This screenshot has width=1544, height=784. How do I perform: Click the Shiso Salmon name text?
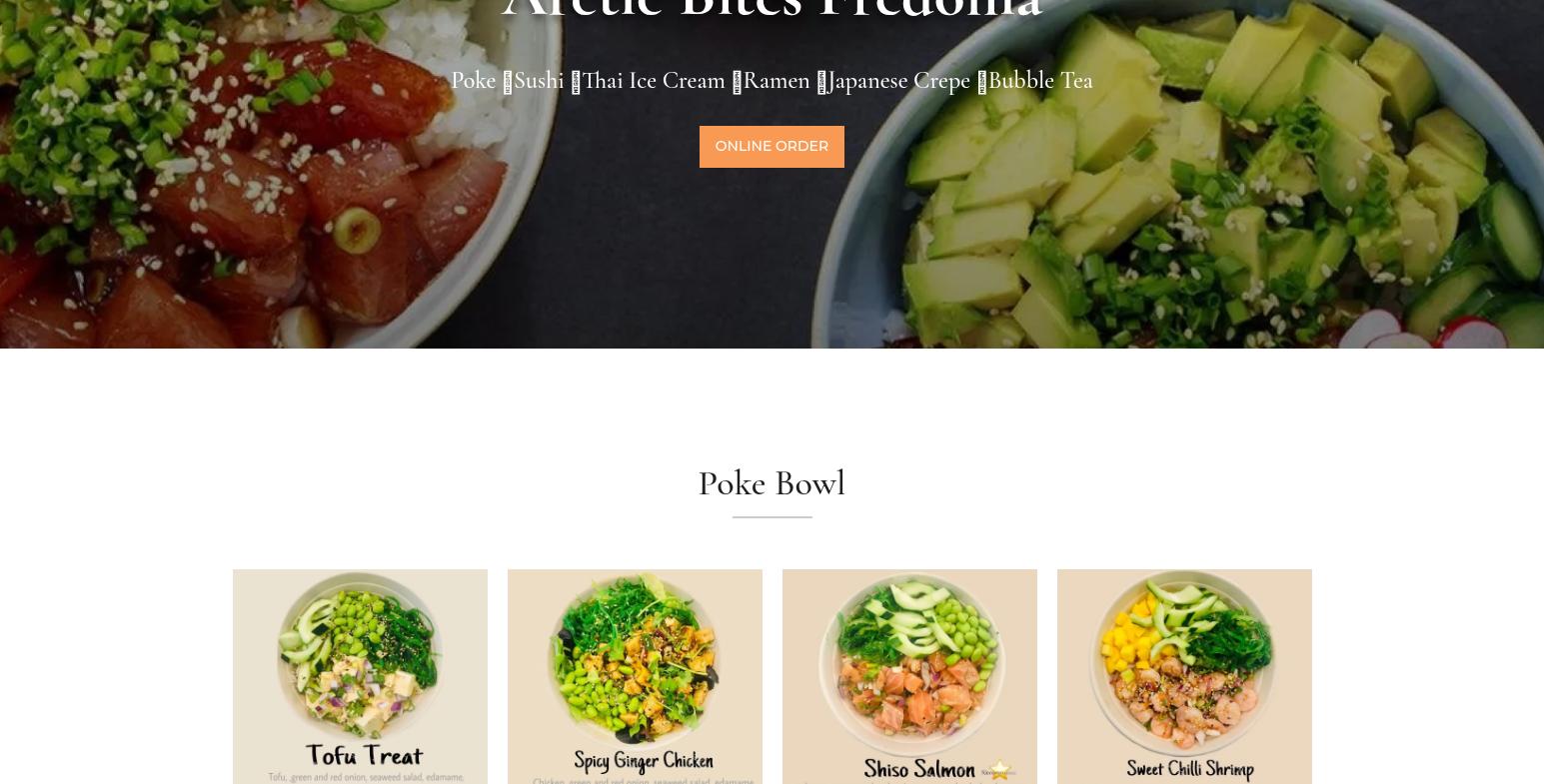click(x=919, y=769)
